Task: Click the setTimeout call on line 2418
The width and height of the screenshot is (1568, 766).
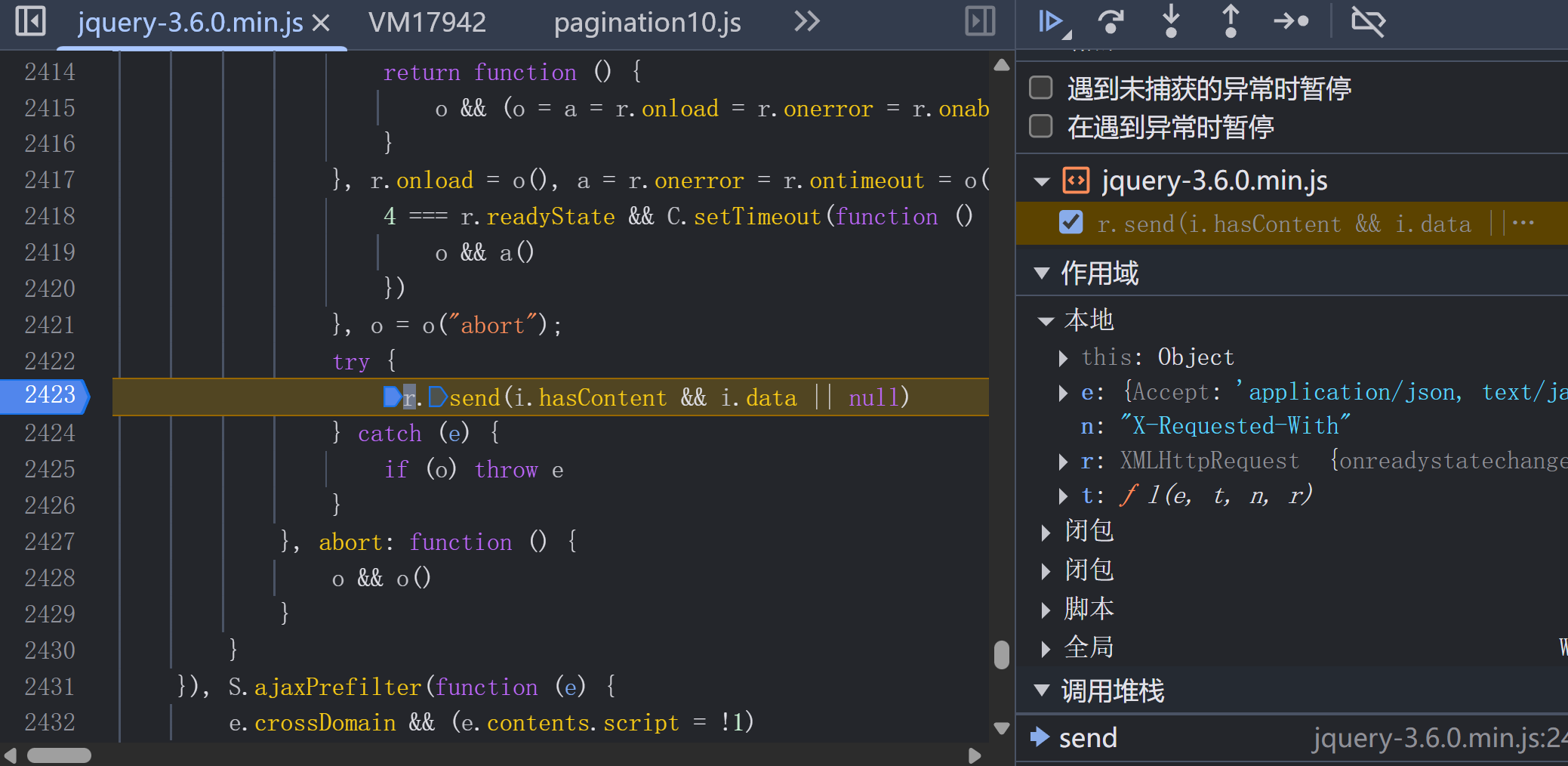Action: tap(756, 217)
